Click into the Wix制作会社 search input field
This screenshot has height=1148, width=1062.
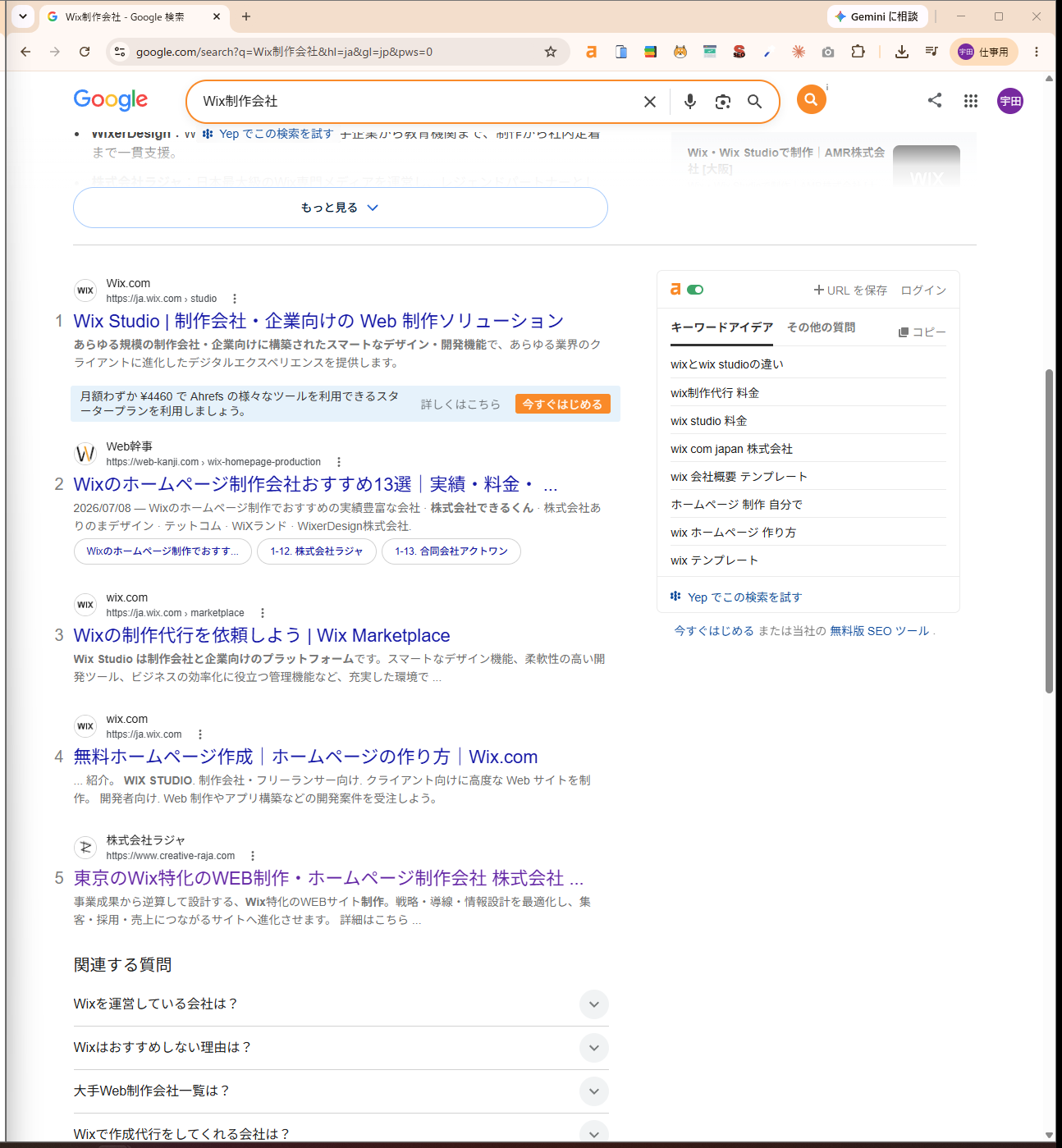coord(417,102)
